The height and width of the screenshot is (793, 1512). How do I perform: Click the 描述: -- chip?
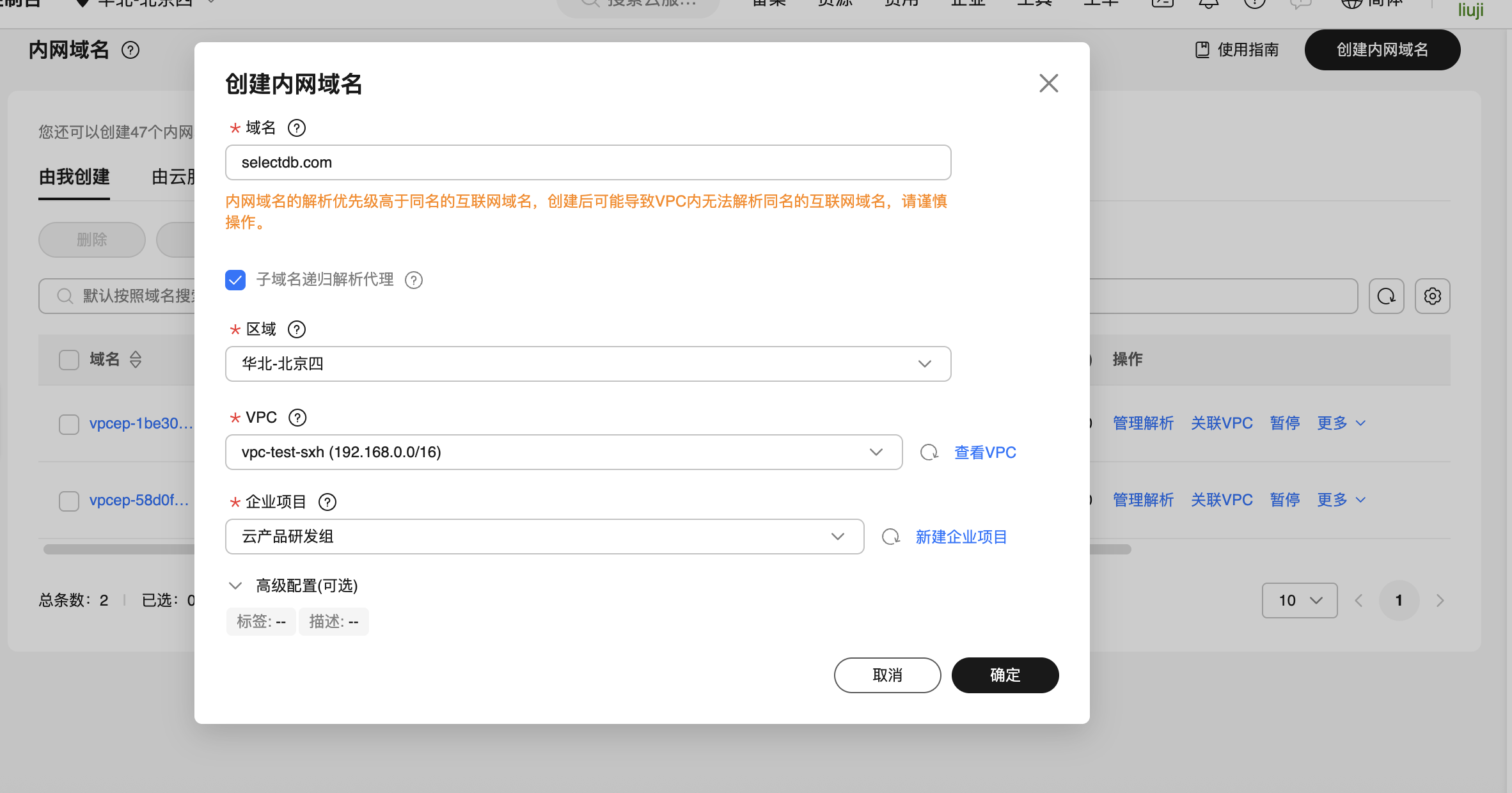[333, 622]
